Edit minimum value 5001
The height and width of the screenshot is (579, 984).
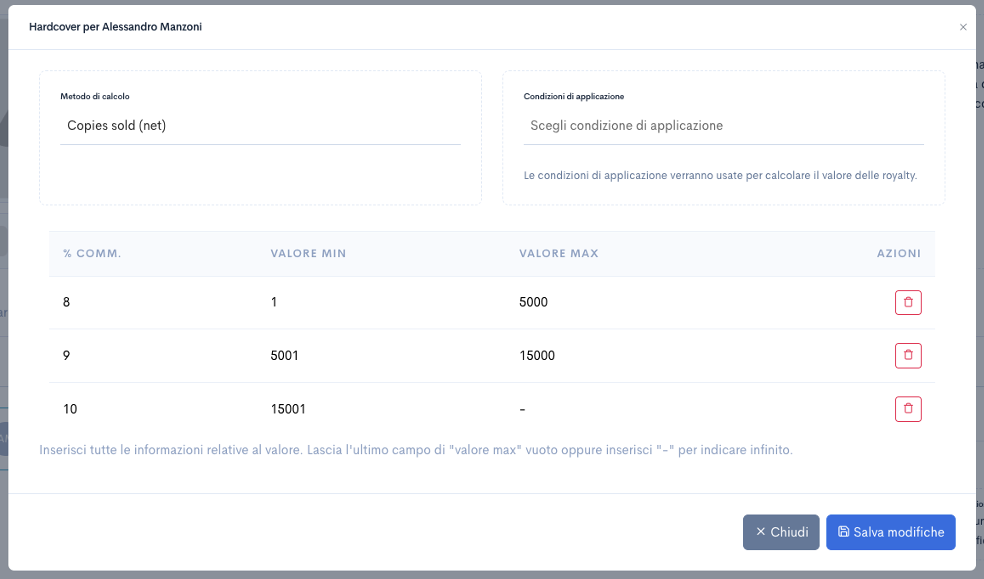click(285, 356)
